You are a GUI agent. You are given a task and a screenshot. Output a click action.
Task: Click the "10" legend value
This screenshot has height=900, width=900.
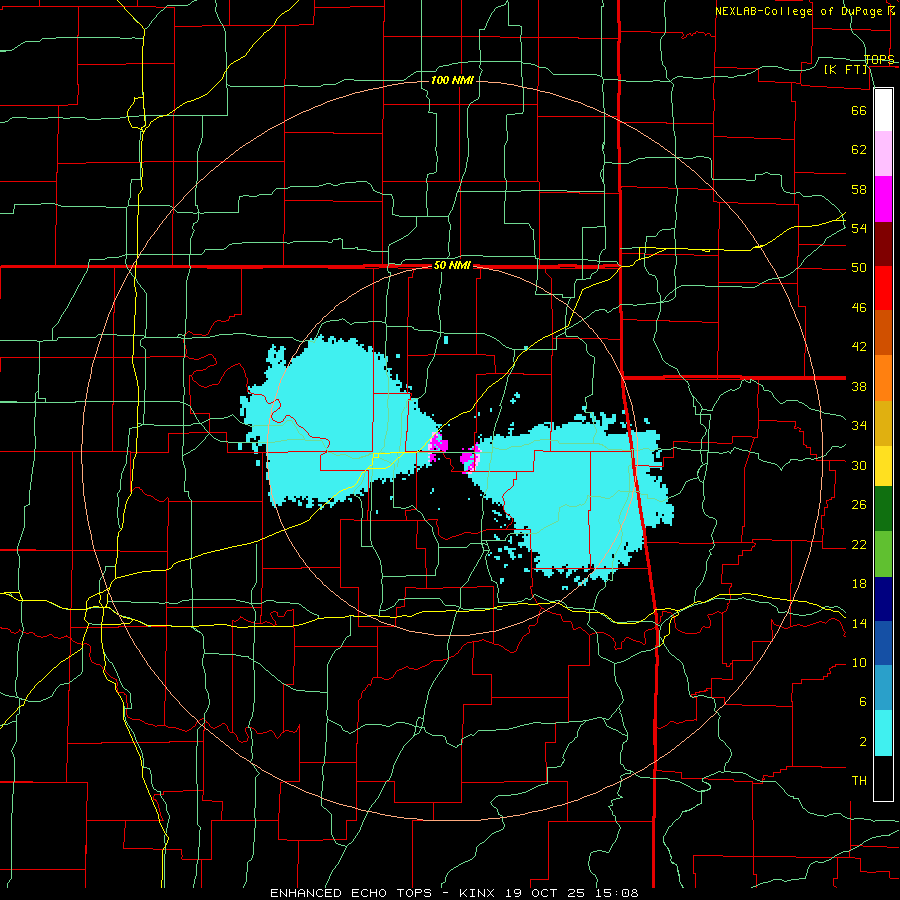pyautogui.click(x=859, y=663)
